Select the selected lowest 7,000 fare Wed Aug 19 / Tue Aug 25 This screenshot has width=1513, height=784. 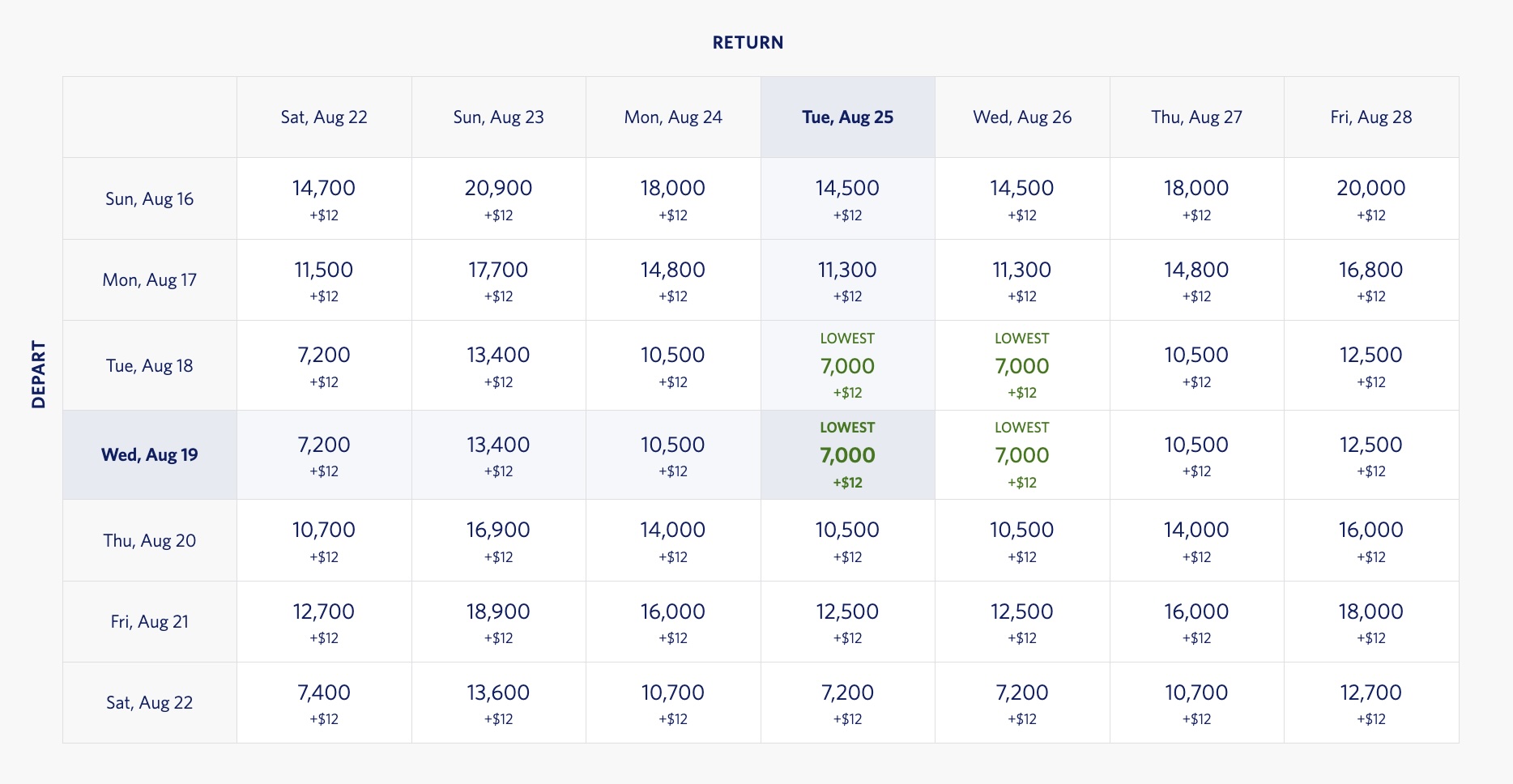click(847, 454)
